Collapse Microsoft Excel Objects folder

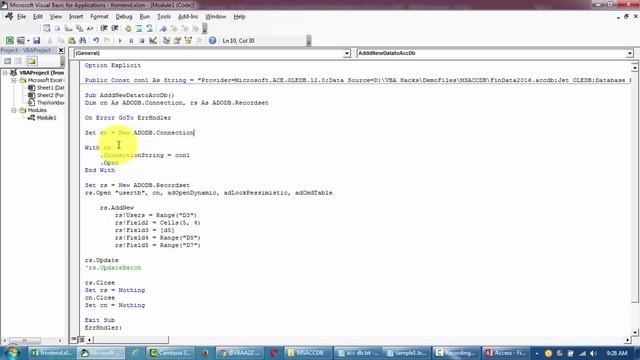tap(13, 80)
